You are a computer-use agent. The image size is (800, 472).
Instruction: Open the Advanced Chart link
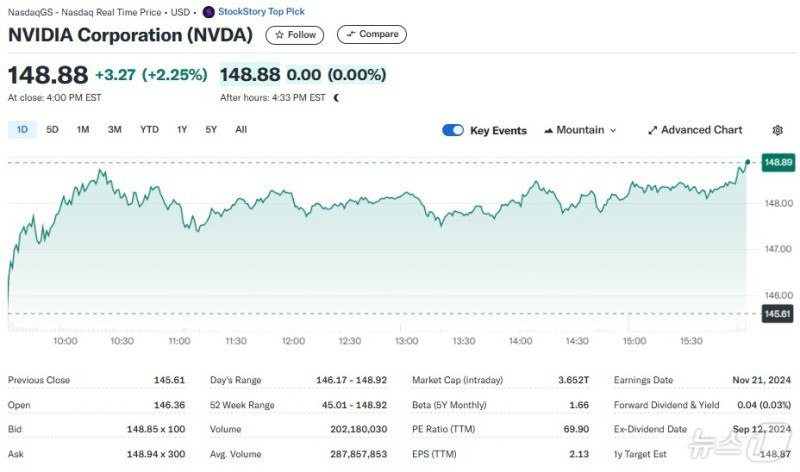pos(695,130)
